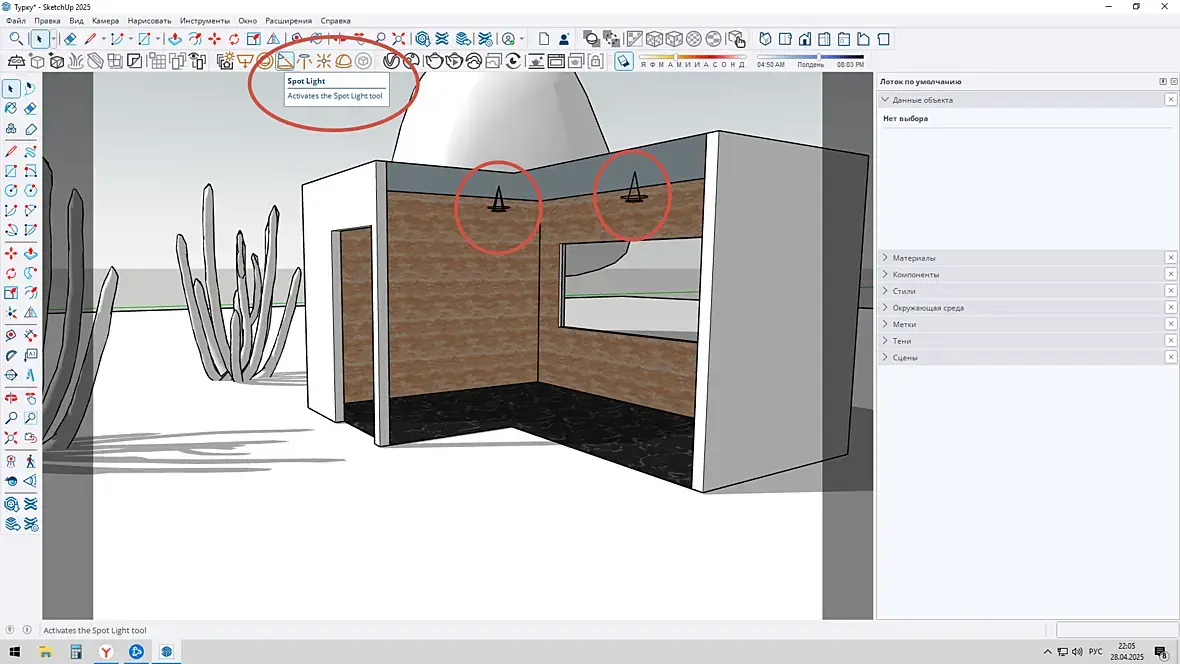Viewport: 1180px width, 664px height.
Task: Select the Paint Bucket tool in left toolbar
Action: click(x=11, y=108)
